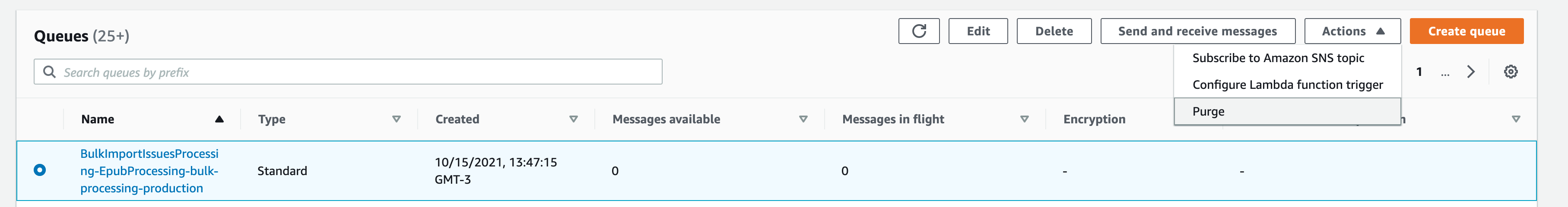This screenshot has height=207, width=1568.
Task: Select the BulkImportIssuesProcessing queue radio button
Action: [x=40, y=170]
